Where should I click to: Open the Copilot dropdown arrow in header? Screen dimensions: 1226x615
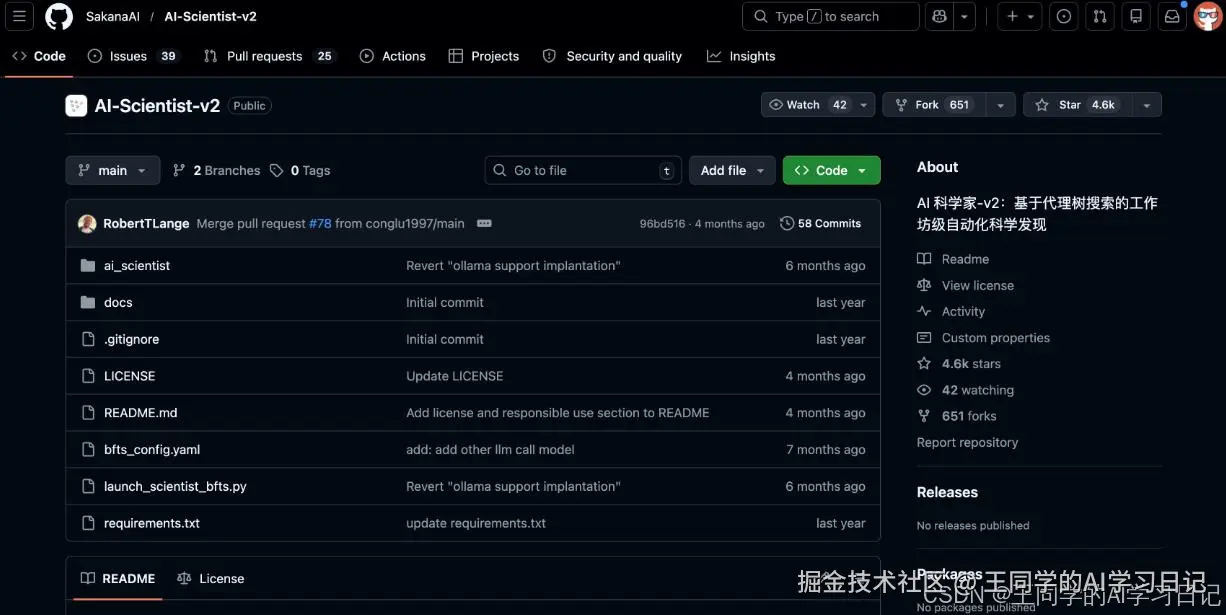[964, 16]
